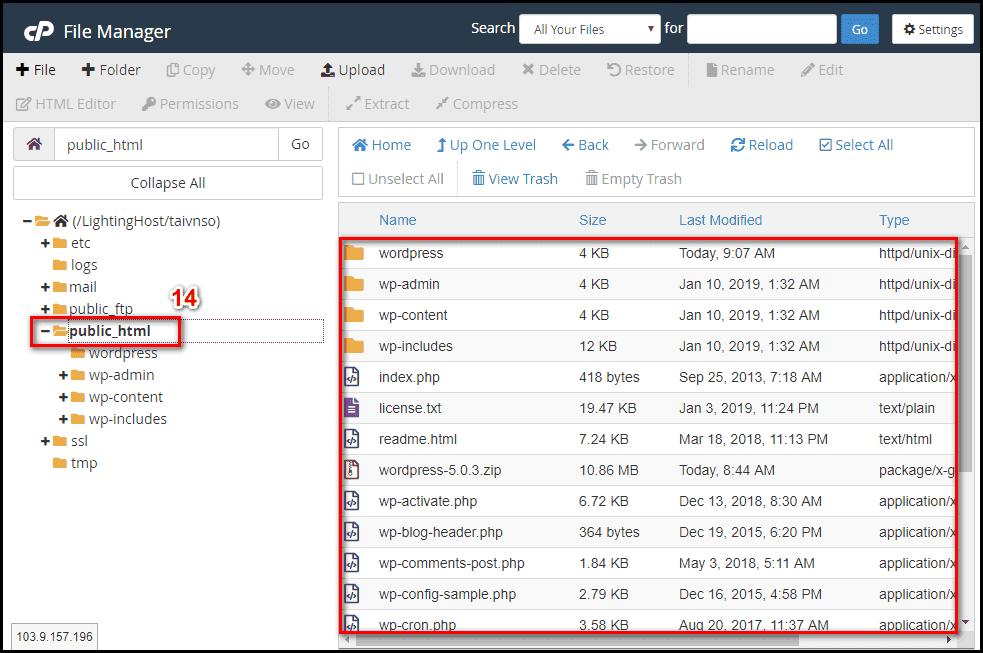Screen dimensions: 983x653
Task: Click the wordpress-5.0.3.zip archive icon
Action: tap(352, 469)
